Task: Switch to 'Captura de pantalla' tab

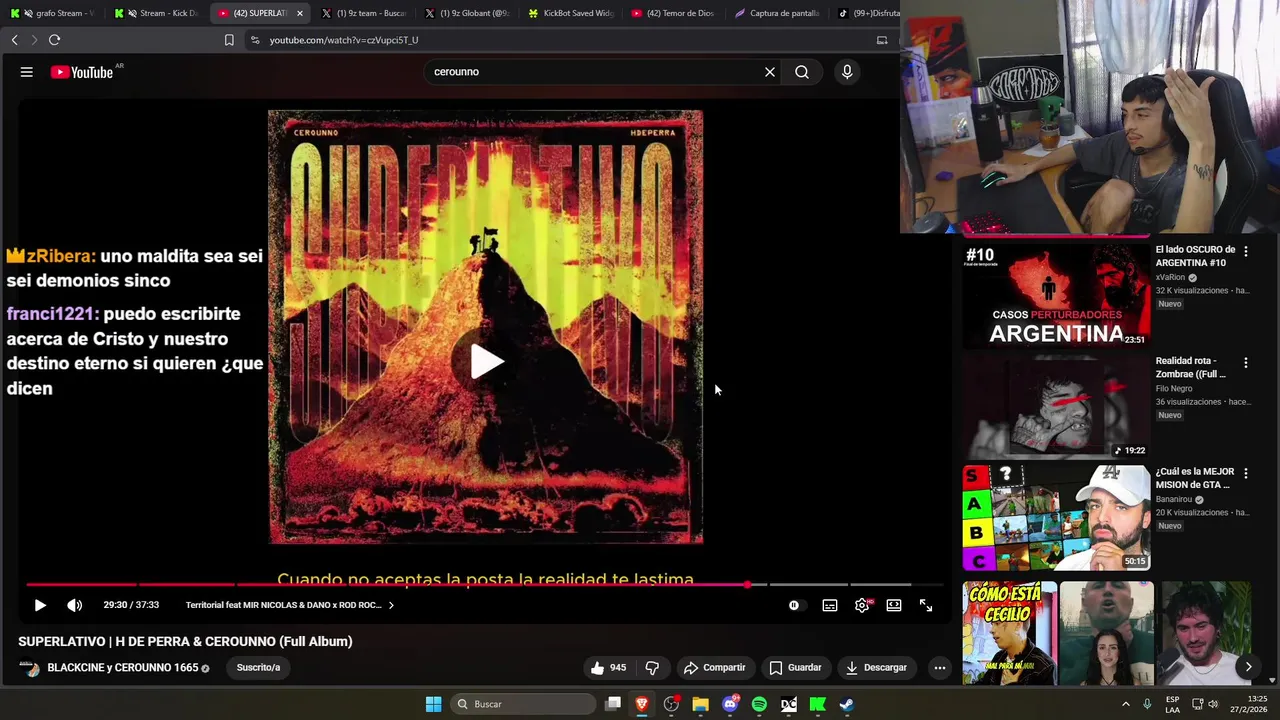Action: 778,13
